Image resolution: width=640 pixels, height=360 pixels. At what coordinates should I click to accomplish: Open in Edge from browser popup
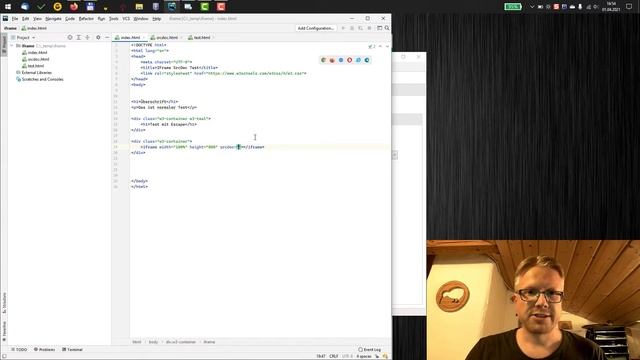pyautogui.click(x=367, y=60)
